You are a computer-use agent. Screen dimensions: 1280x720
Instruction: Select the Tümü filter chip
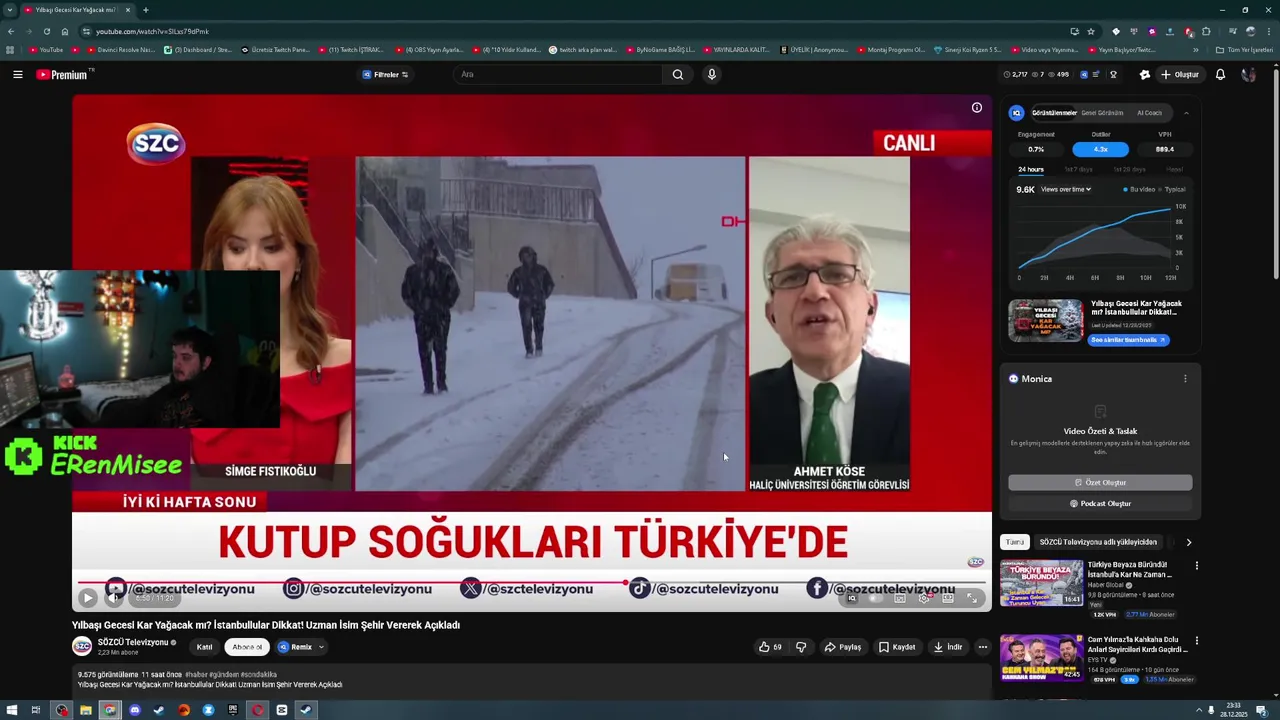(1015, 542)
